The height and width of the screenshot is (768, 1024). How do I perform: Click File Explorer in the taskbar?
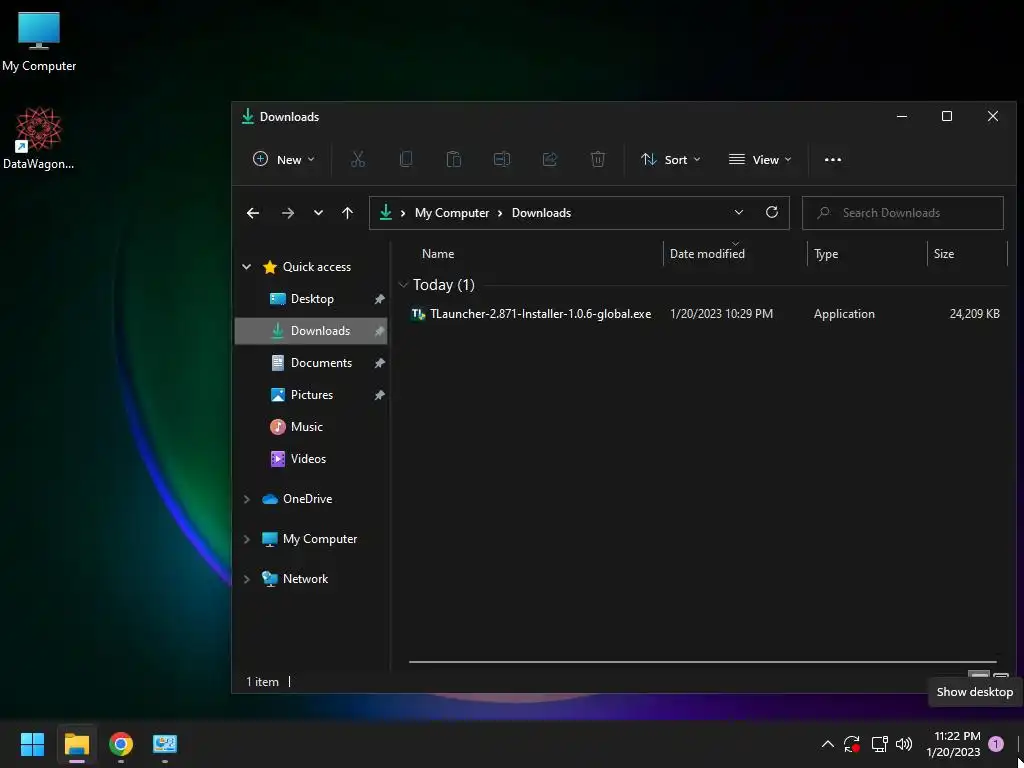pyautogui.click(x=76, y=744)
